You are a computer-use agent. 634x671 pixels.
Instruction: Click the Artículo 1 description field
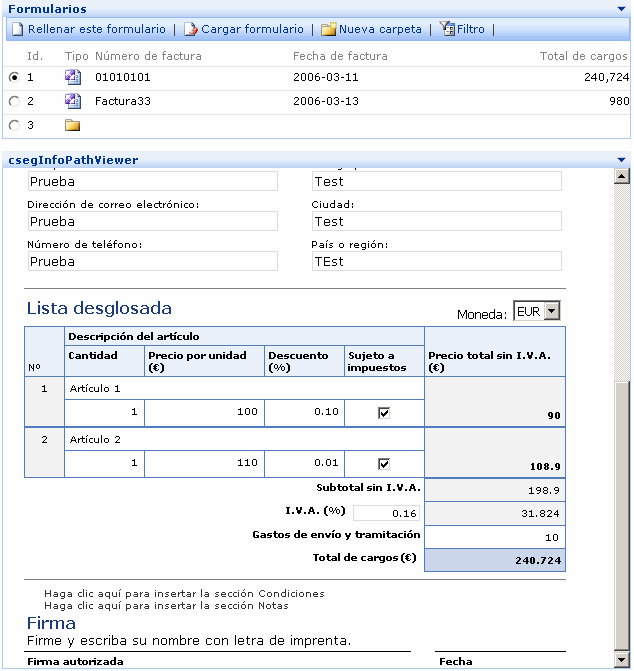[x=244, y=389]
